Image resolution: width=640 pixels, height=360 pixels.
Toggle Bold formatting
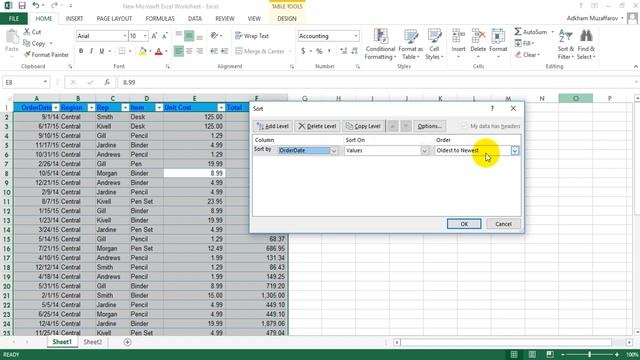(x=81, y=51)
